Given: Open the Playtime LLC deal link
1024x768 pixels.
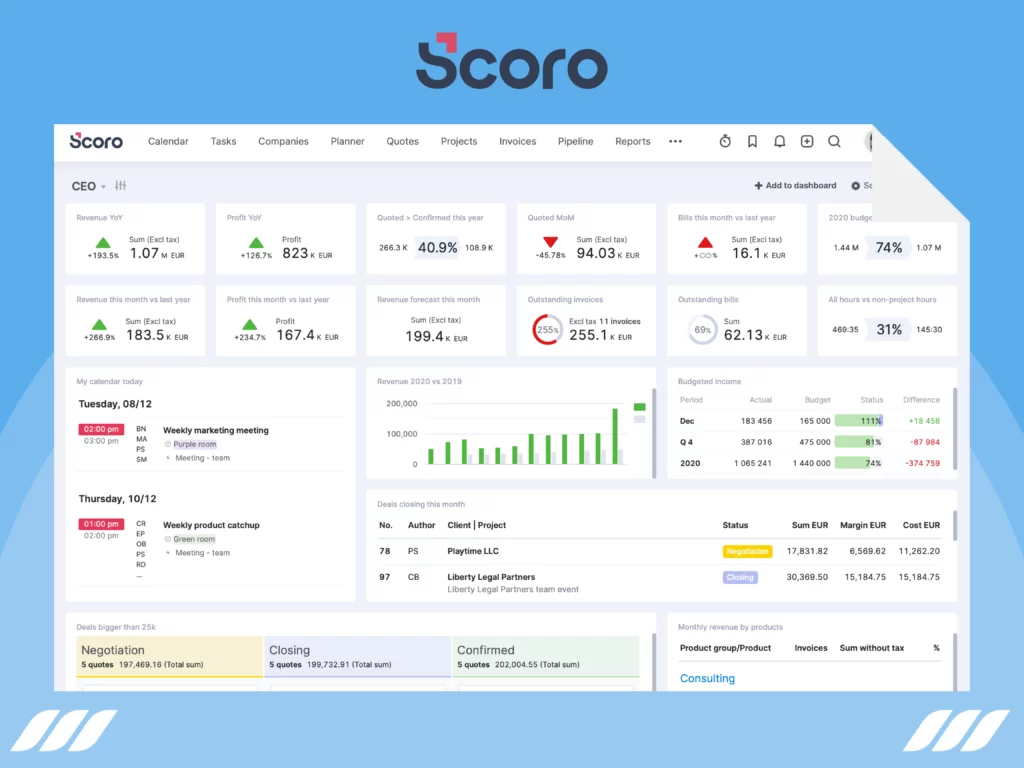Looking at the screenshot, I should [x=474, y=551].
